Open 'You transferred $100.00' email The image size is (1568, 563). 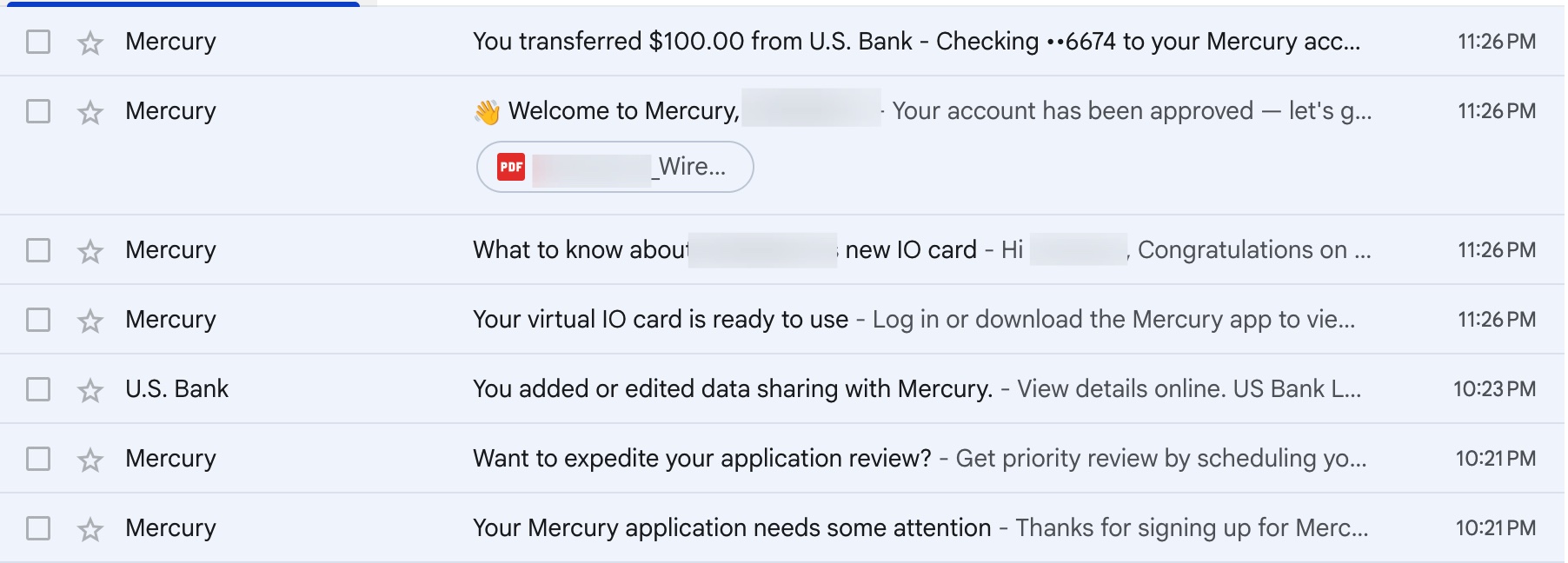pyautogui.click(x=915, y=42)
